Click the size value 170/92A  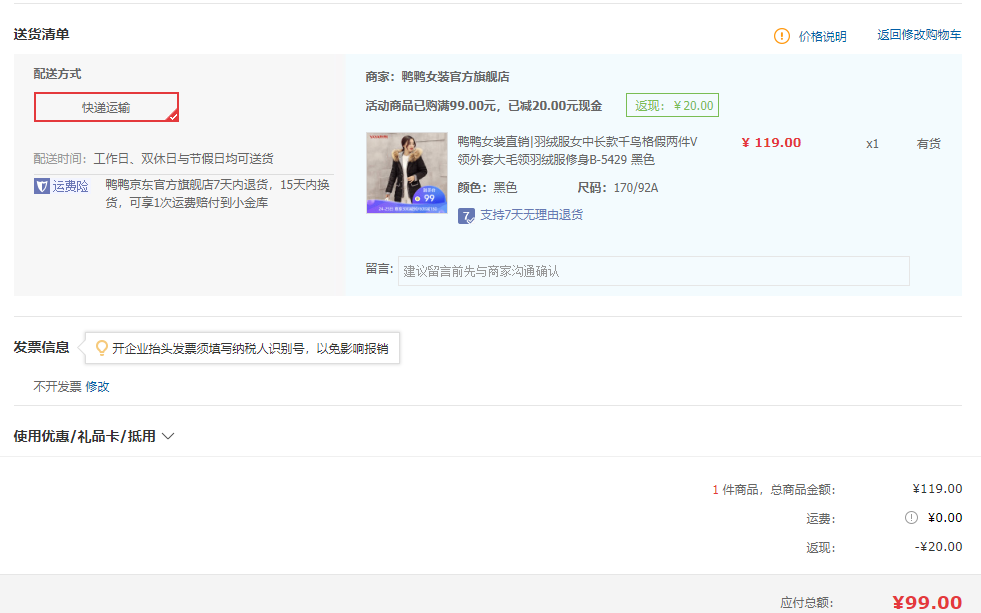click(x=636, y=188)
